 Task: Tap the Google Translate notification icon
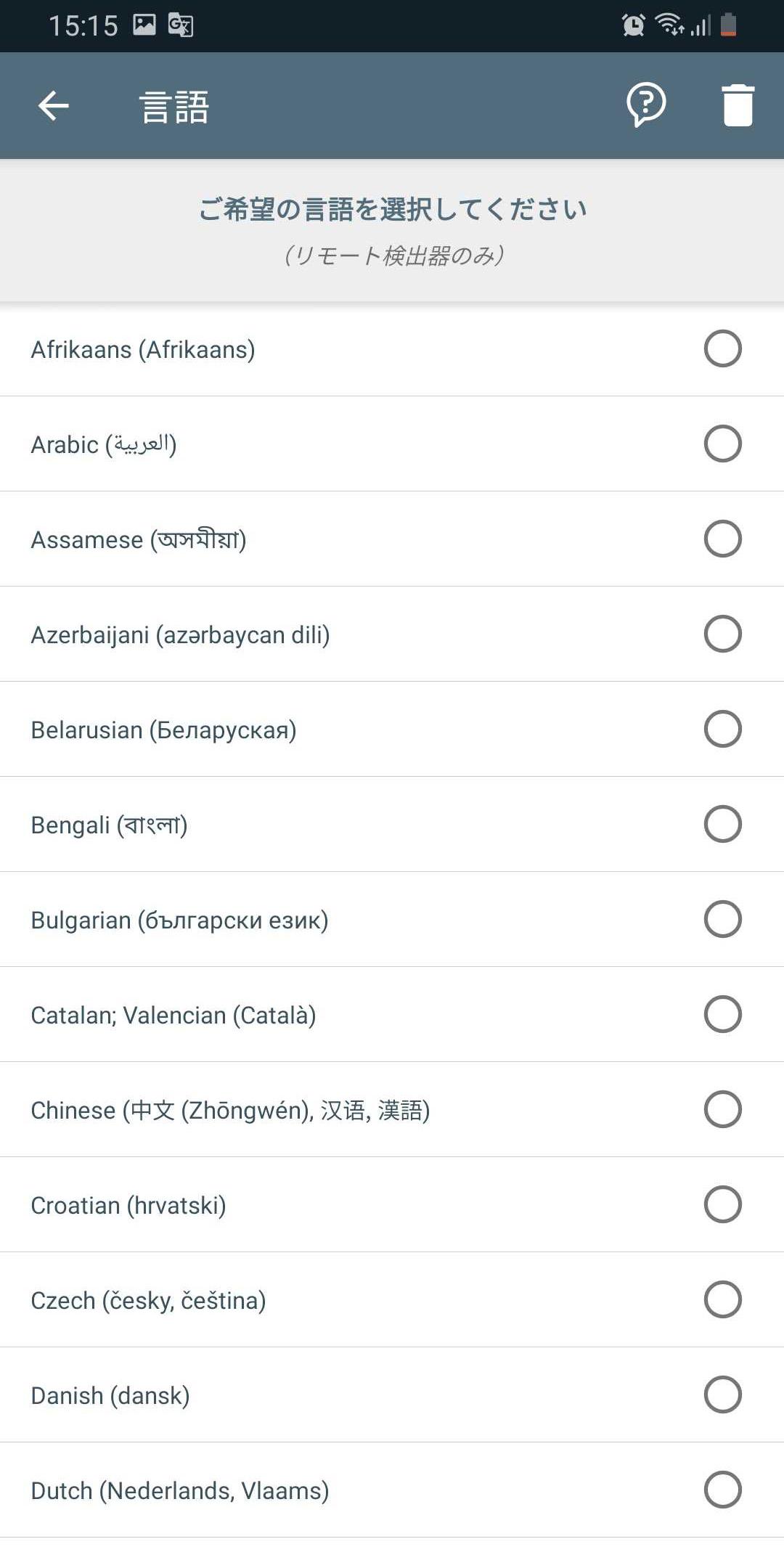pos(180,25)
